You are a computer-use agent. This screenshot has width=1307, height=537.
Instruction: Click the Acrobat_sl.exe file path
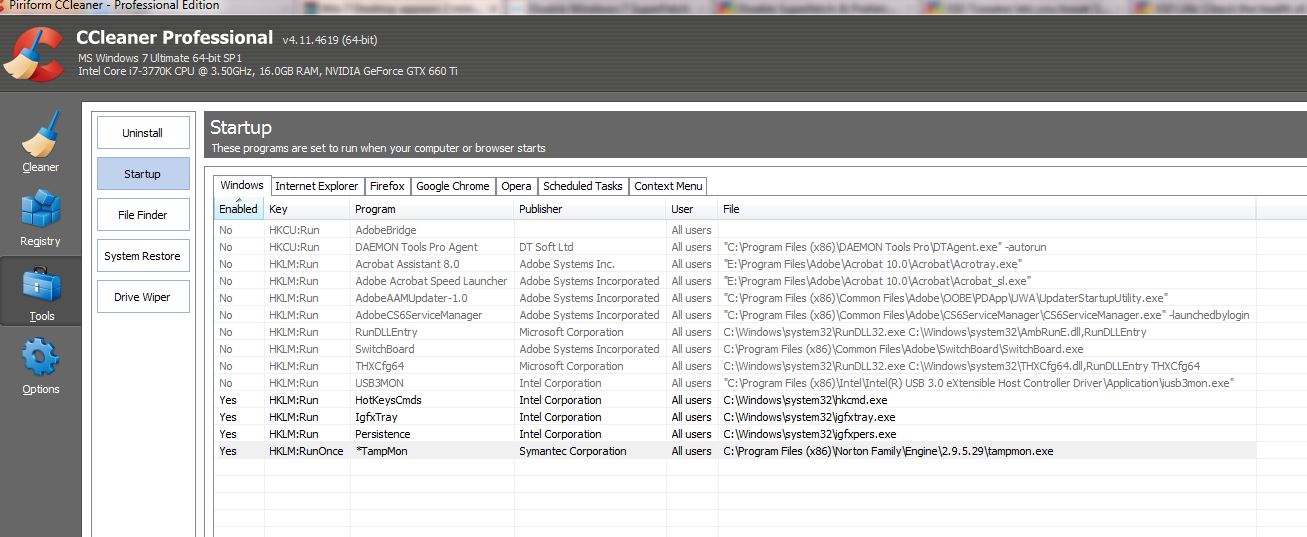877,281
